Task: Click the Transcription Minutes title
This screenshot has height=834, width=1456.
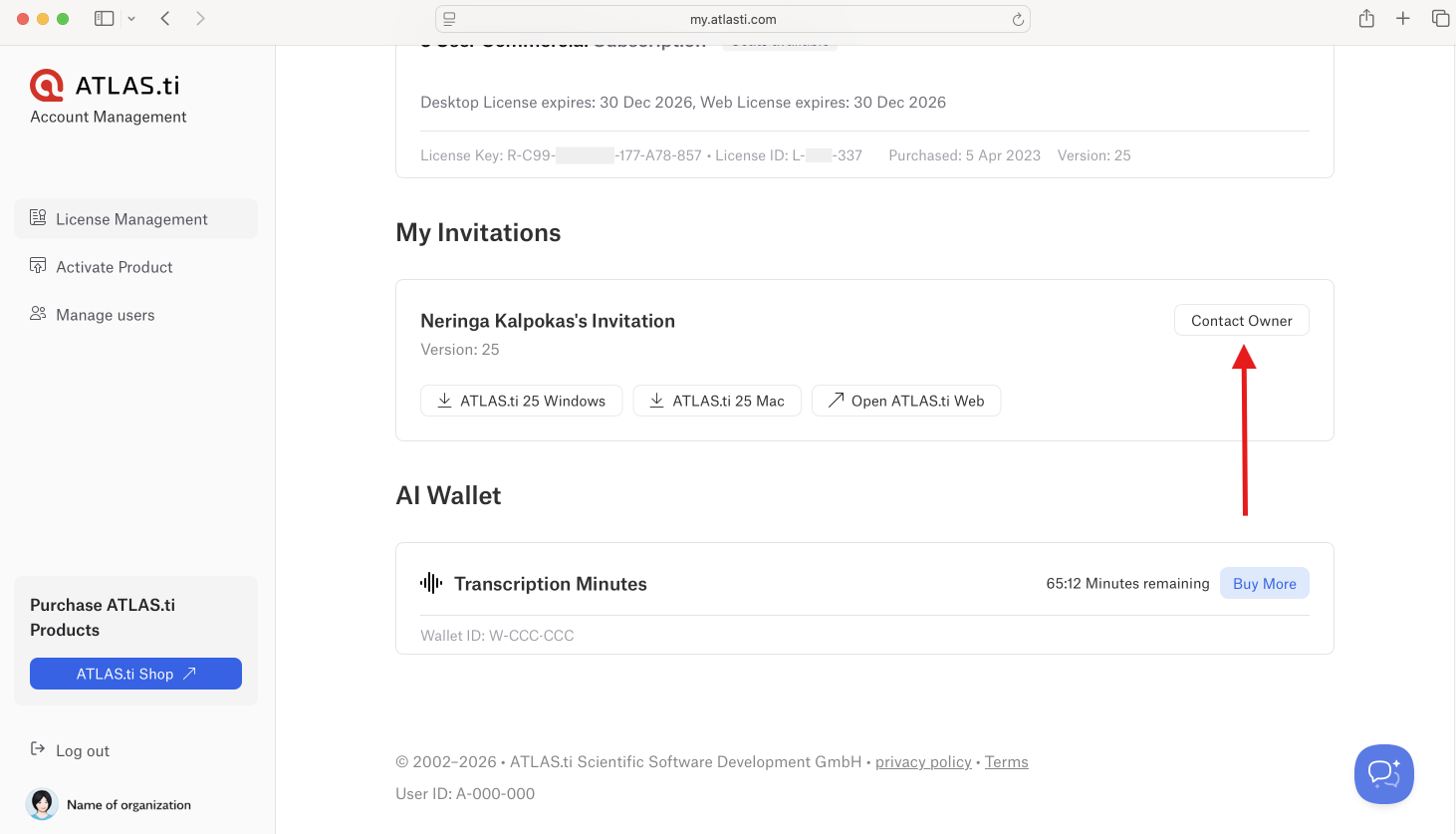Action: [551, 584]
